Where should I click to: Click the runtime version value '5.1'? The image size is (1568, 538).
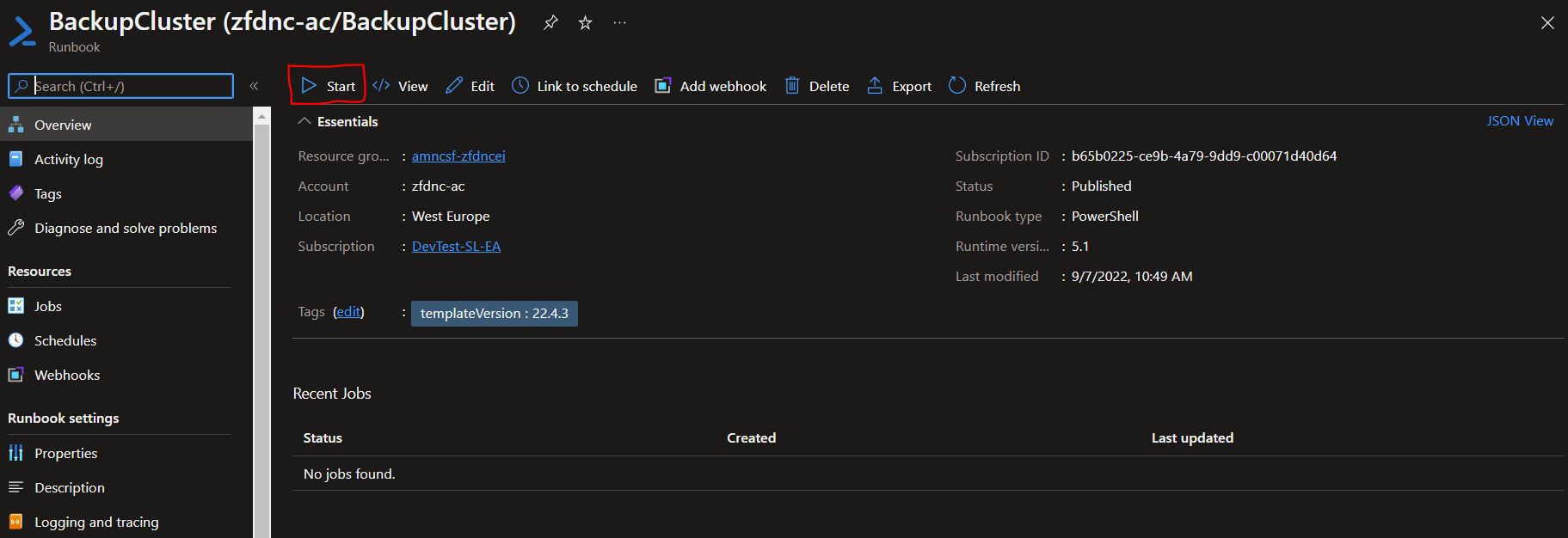[x=1080, y=246]
